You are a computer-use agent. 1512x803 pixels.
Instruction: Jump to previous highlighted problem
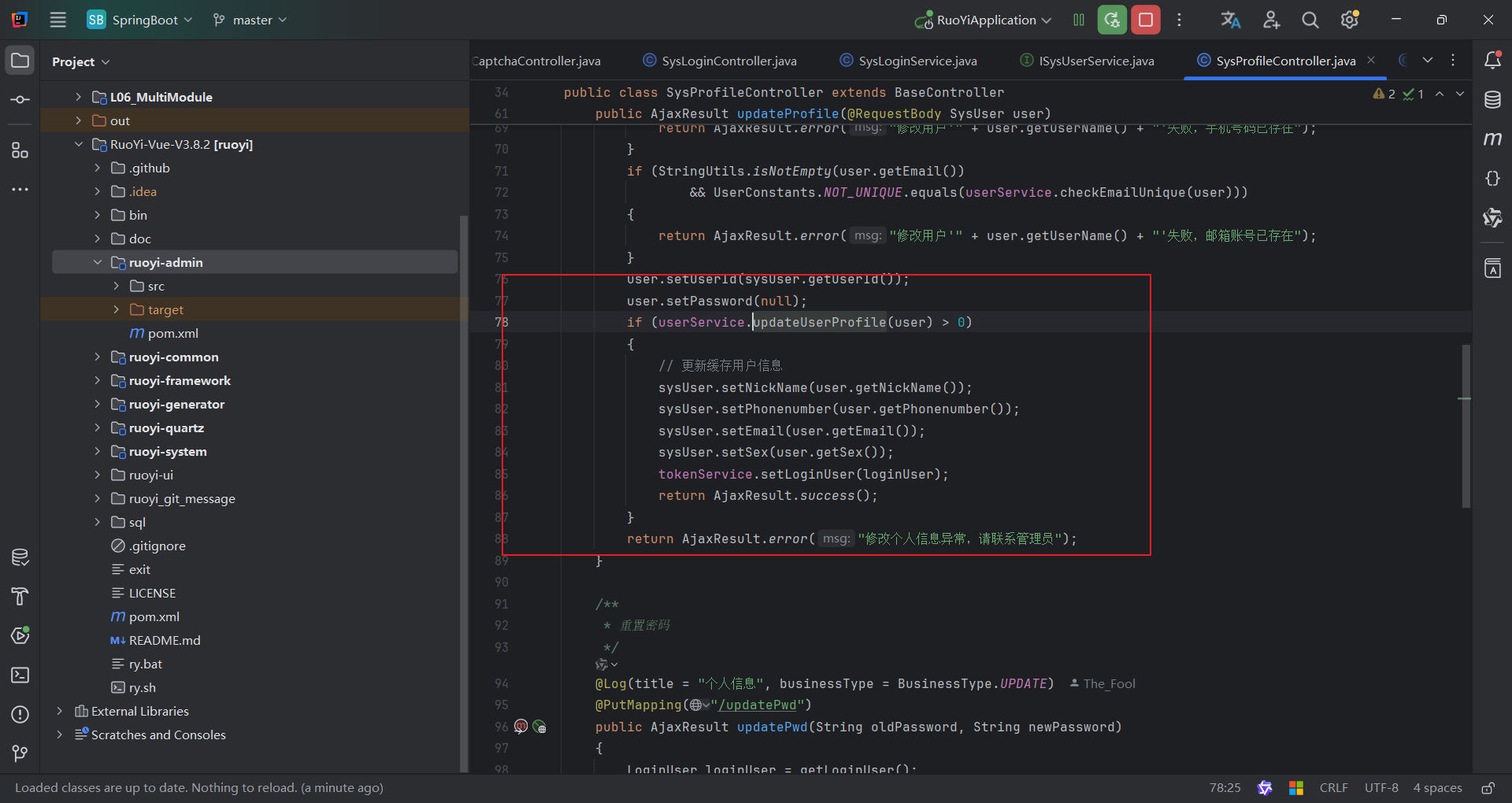(x=1440, y=94)
